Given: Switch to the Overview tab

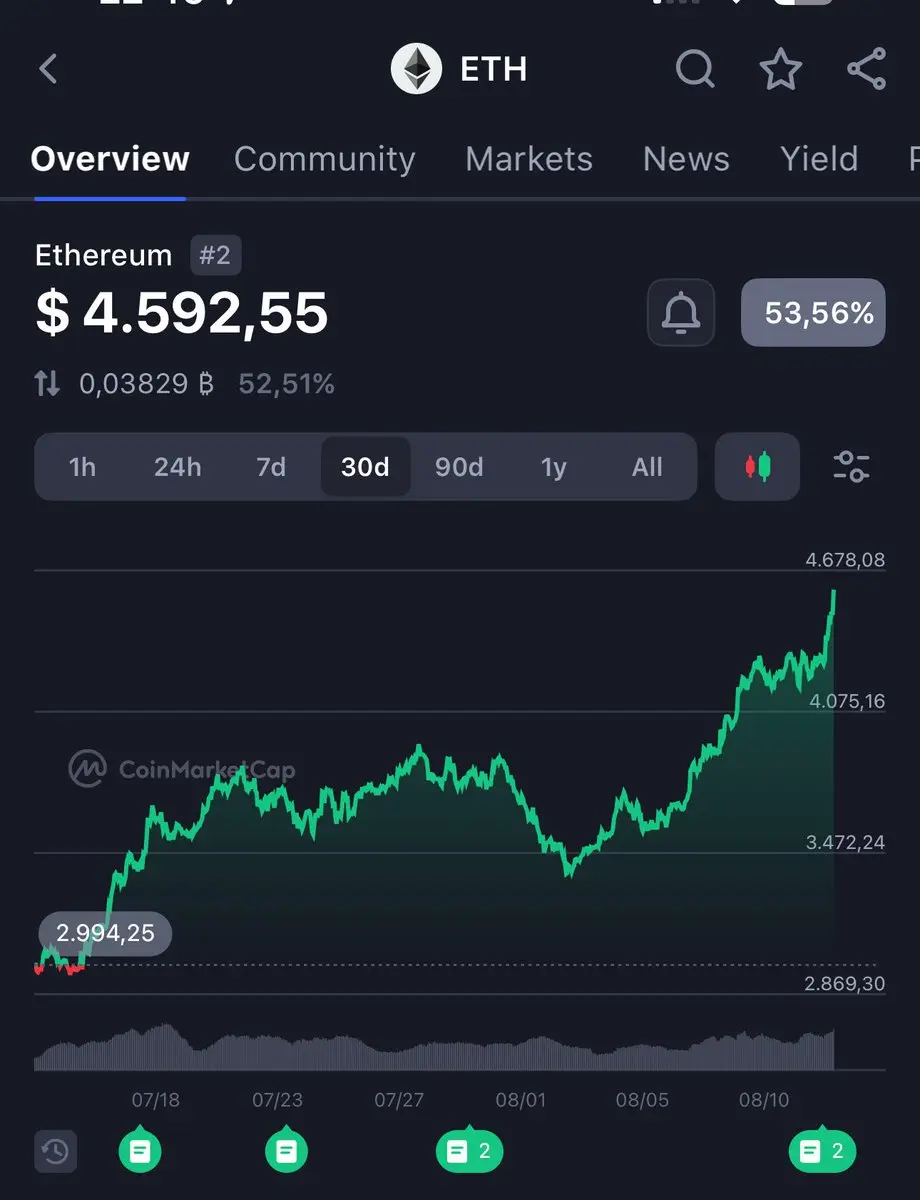Looking at the screenshot, I should point(110,159).
